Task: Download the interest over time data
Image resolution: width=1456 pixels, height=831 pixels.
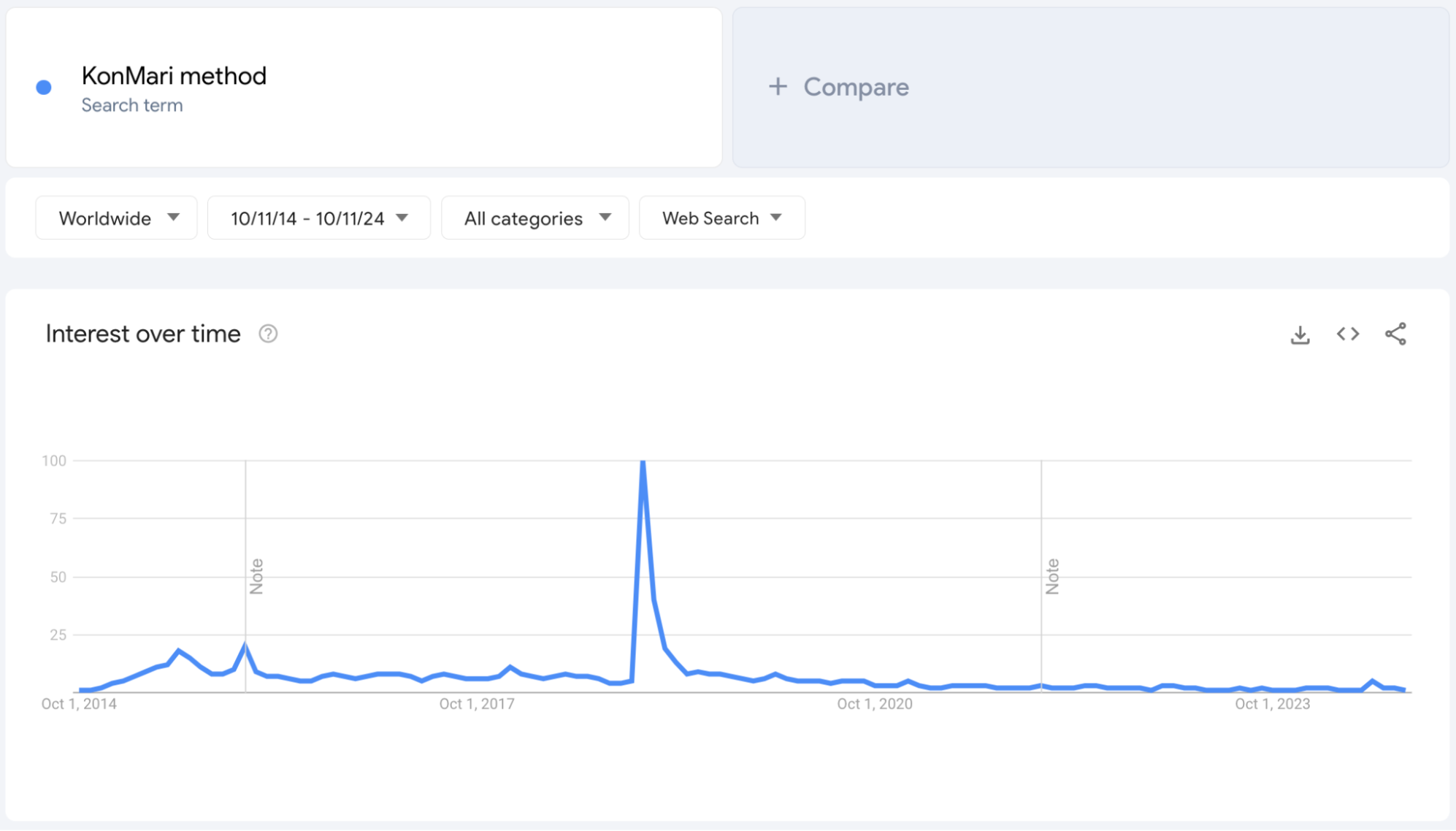Action: pos(1300,334)
